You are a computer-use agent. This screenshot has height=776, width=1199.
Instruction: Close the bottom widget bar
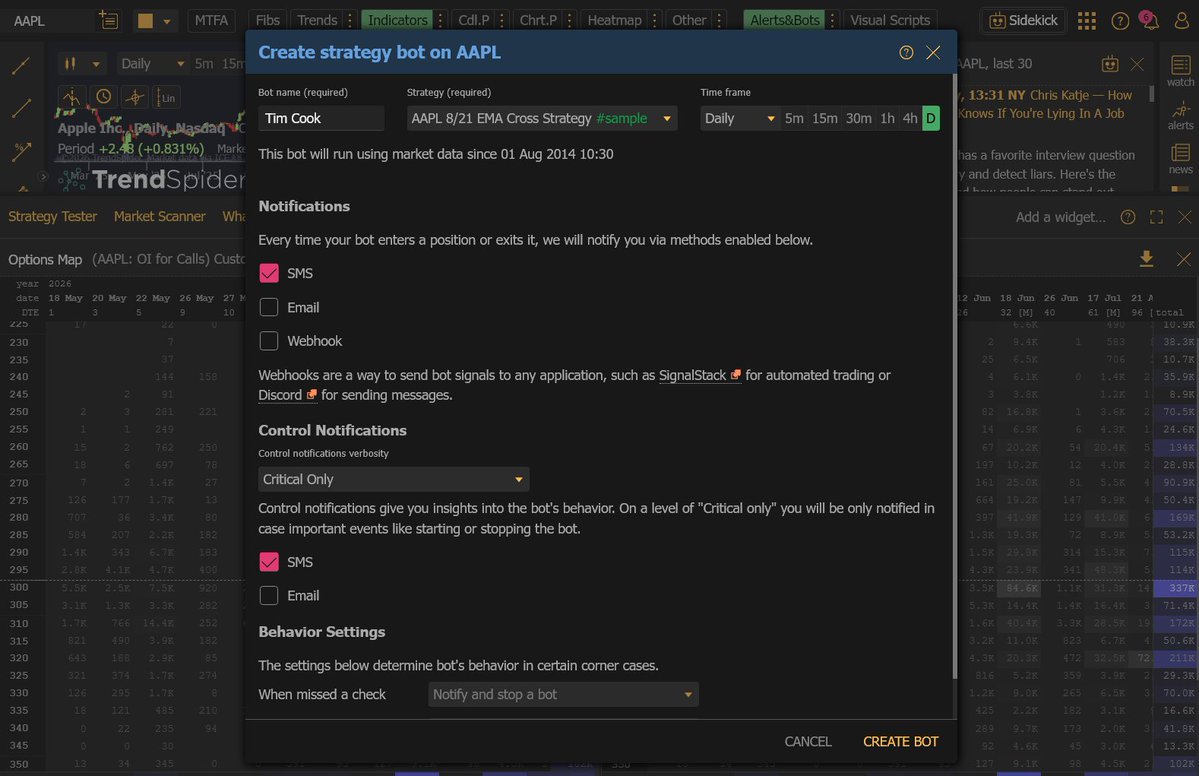pyautogui.click(x=1184, y=217)
